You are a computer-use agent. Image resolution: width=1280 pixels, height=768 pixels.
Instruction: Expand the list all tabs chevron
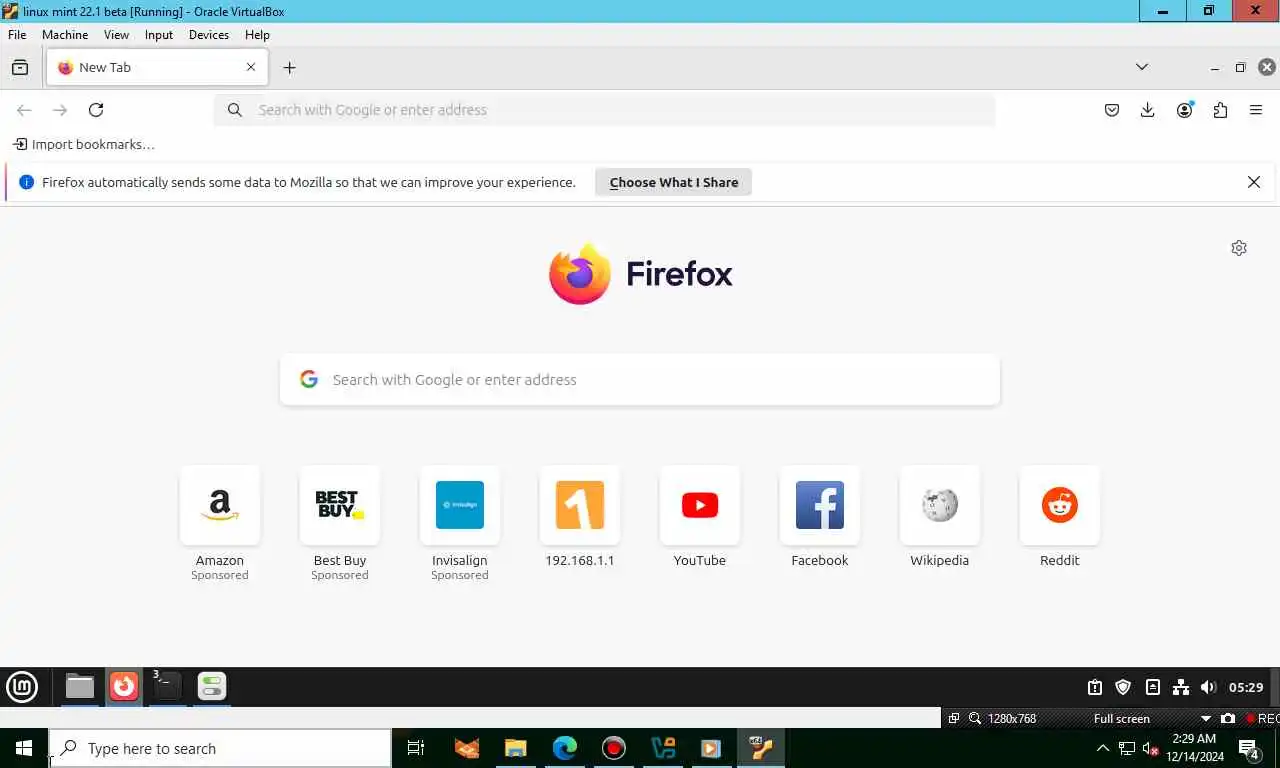pyautogui.click(x=1142, y=67)
